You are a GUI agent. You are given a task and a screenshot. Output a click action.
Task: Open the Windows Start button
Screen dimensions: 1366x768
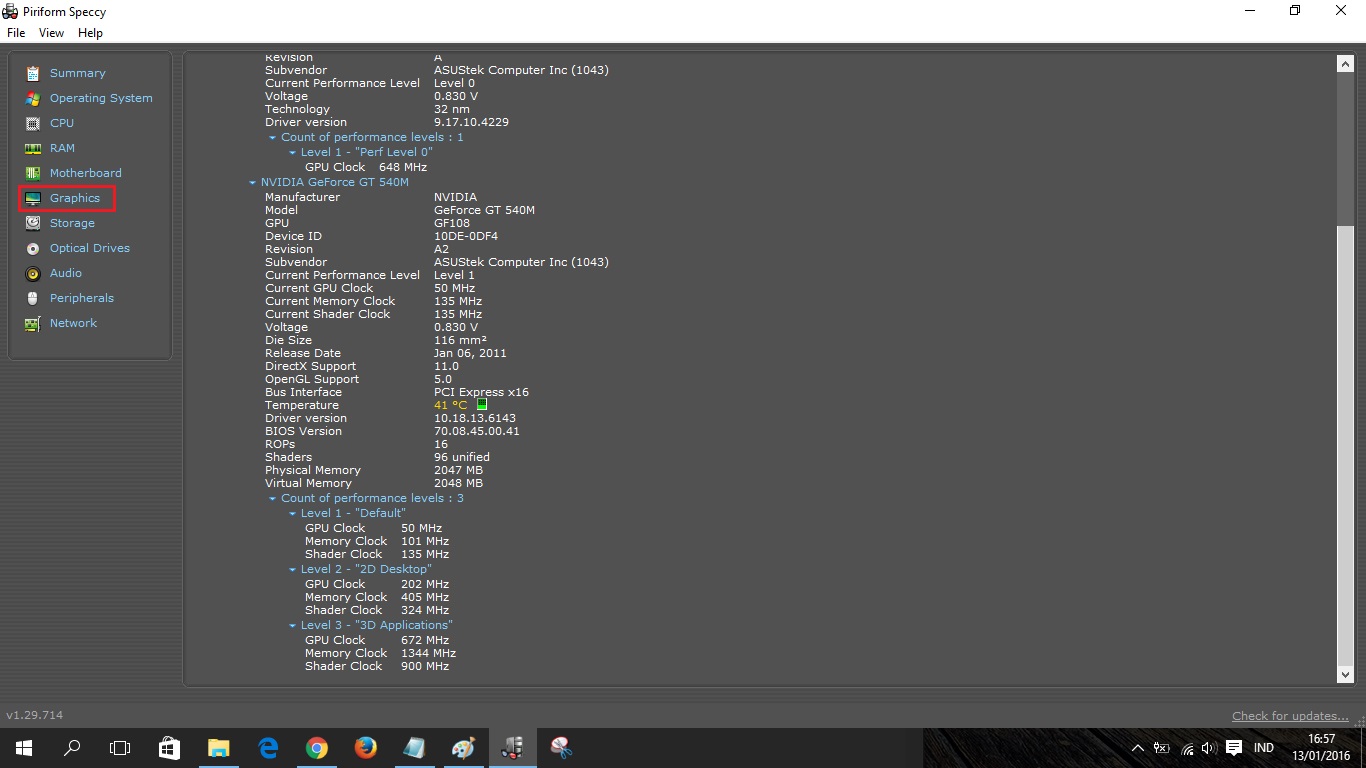pyautogui.click(x=23, y=748)
